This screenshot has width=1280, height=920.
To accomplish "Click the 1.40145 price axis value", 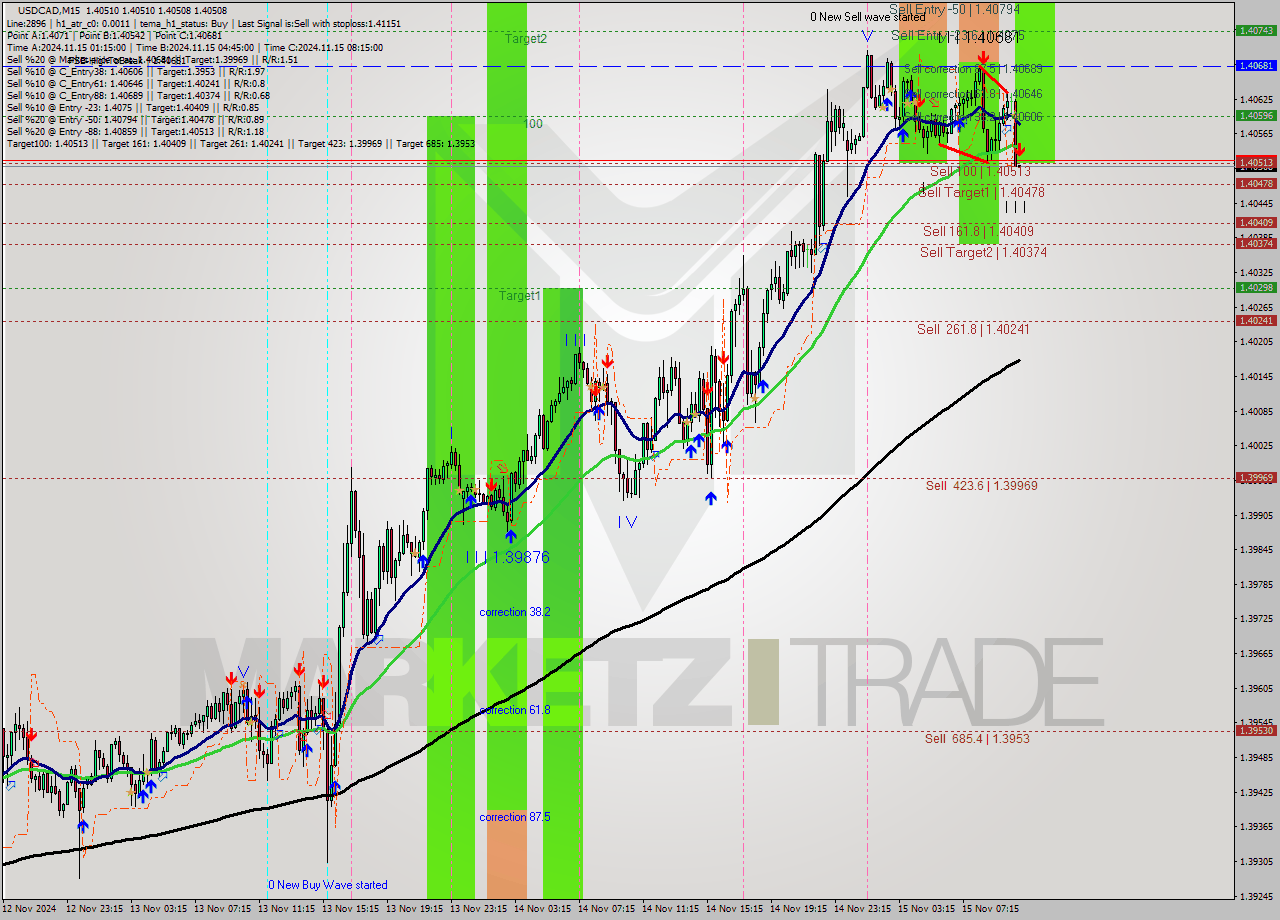I will [1255, 376].
